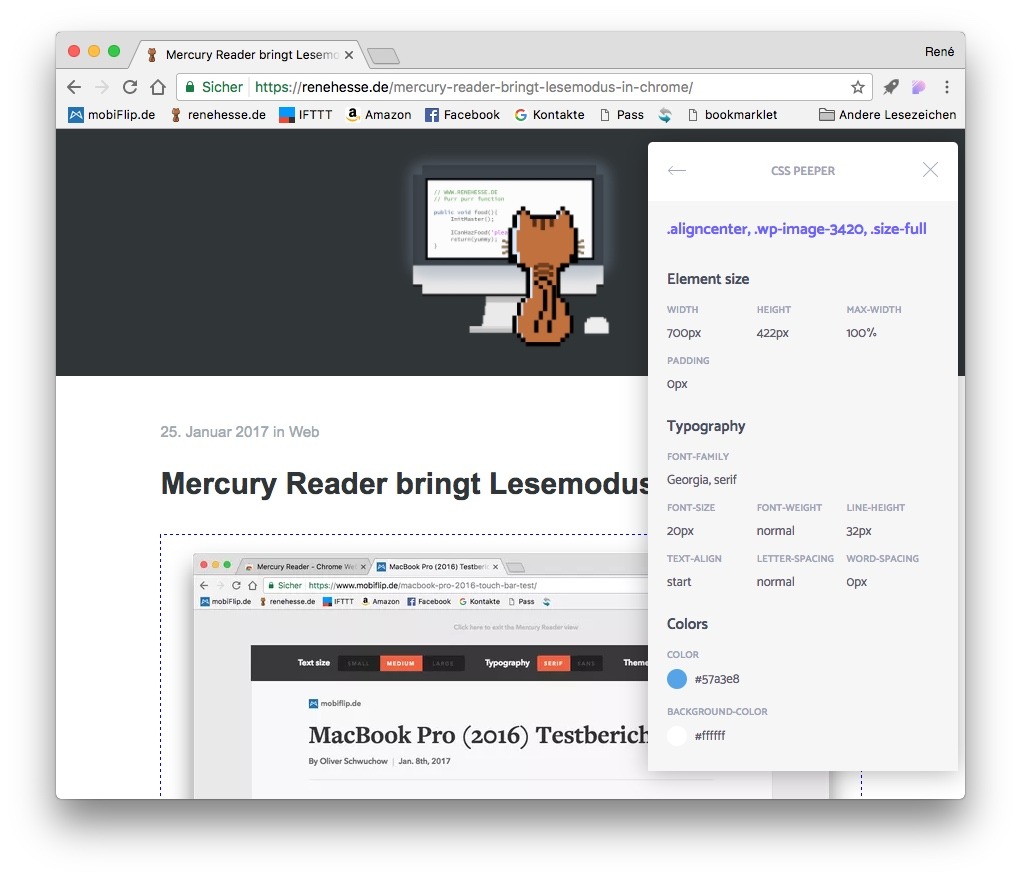Open the bookmarklet bookmark

point(733,115)
